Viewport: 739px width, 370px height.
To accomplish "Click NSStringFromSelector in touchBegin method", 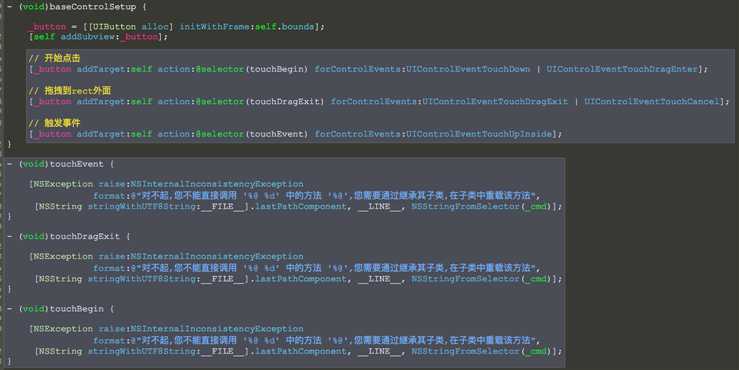I will pyautogui.click(x=465, y=351).
